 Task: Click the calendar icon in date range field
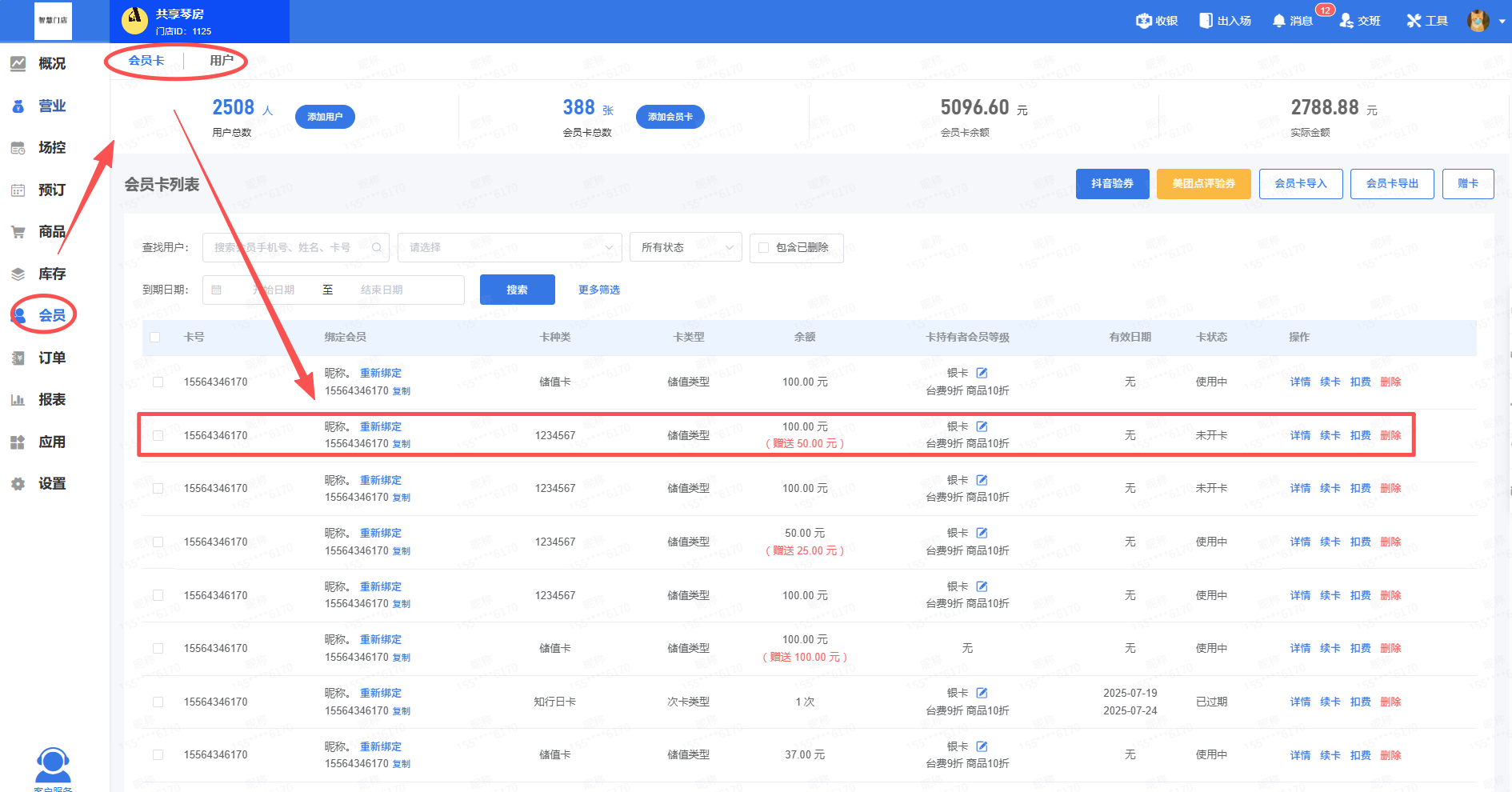(x=216, y=290)
